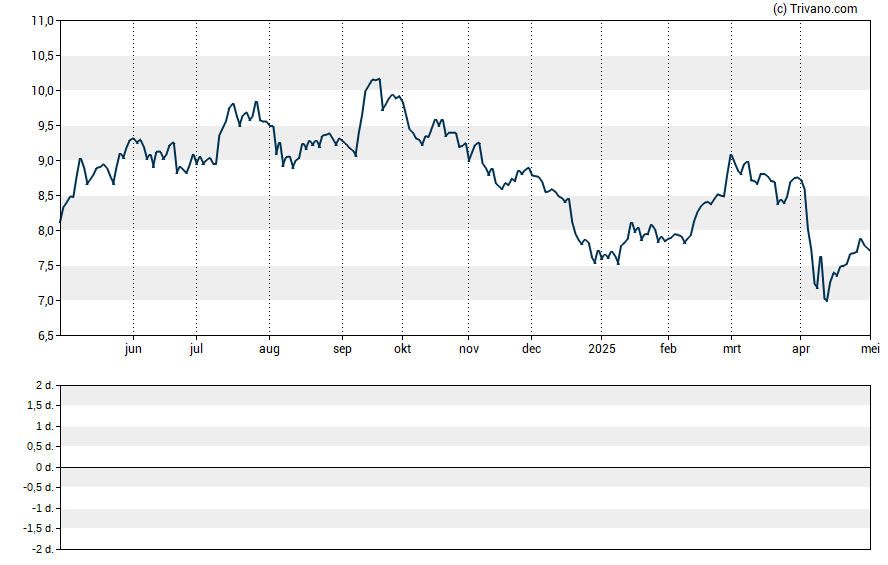The image size is (888, 565).
Task: Click the '0 d.' lower axis label
Action: click(x=45, y=467)
